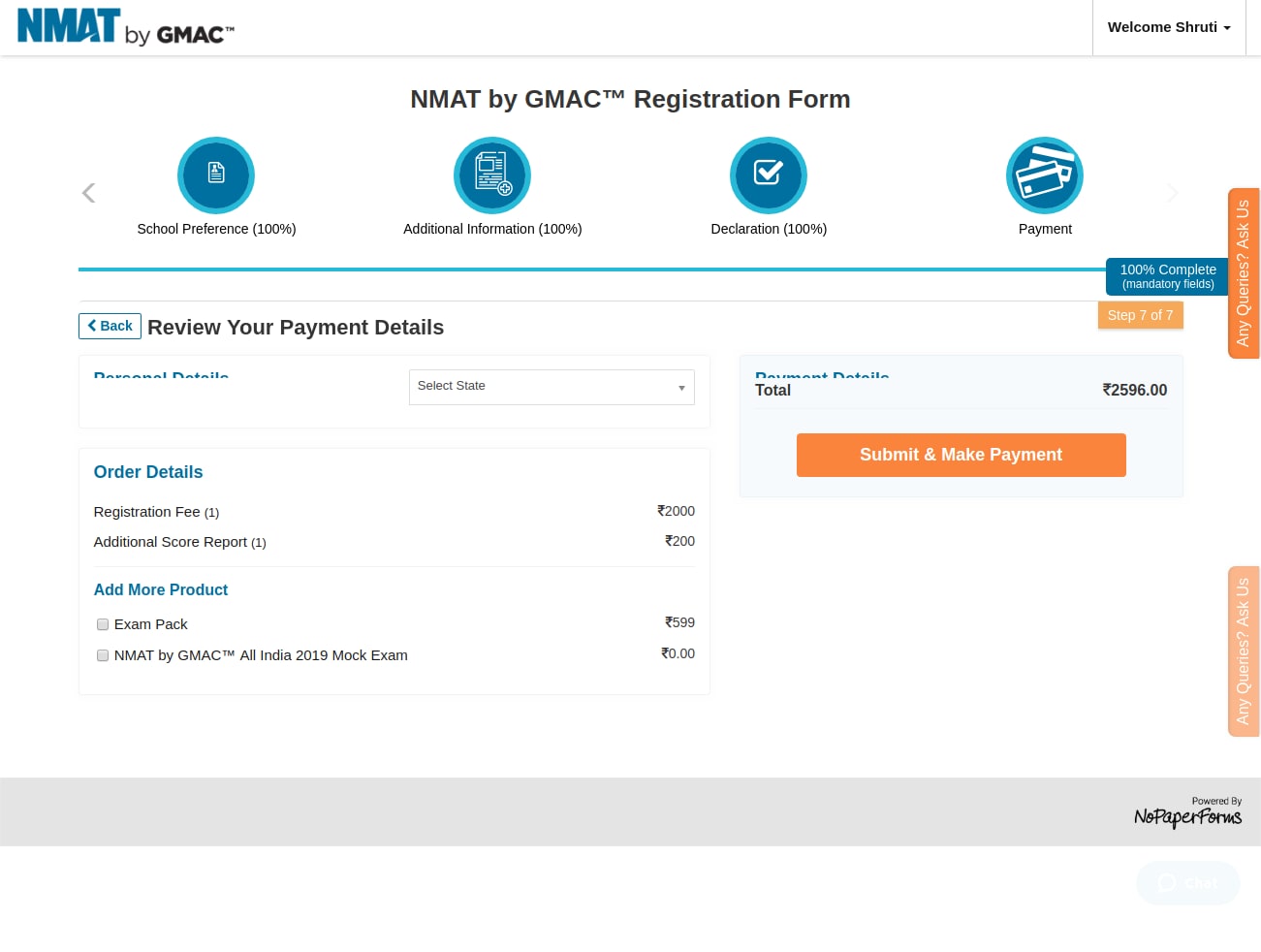
Task: Click the ₹0.00 mock exam price
Action: 678,653
